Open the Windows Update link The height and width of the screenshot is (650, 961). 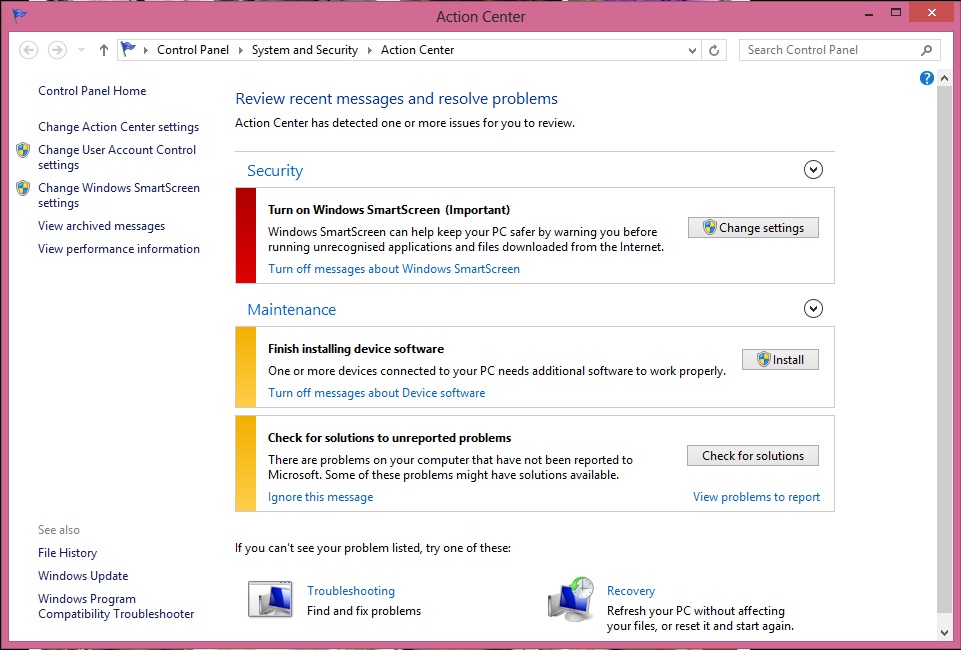[83, 576]
